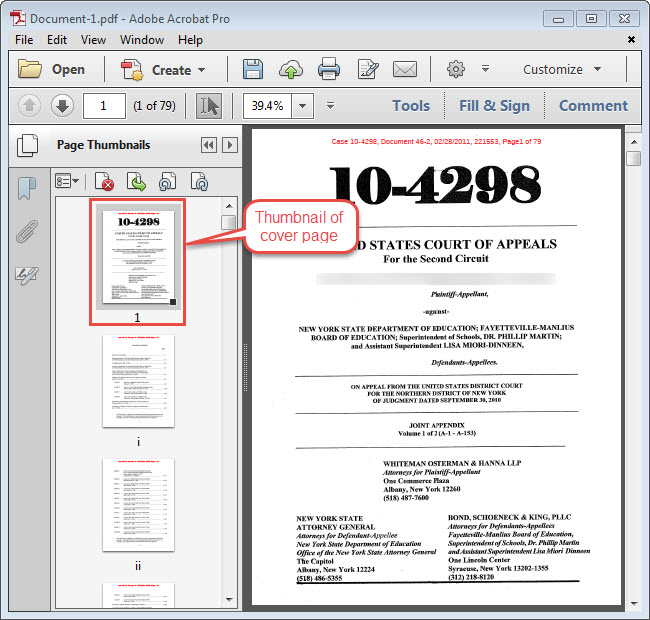Click the envelope email icon

pos(404,70)
